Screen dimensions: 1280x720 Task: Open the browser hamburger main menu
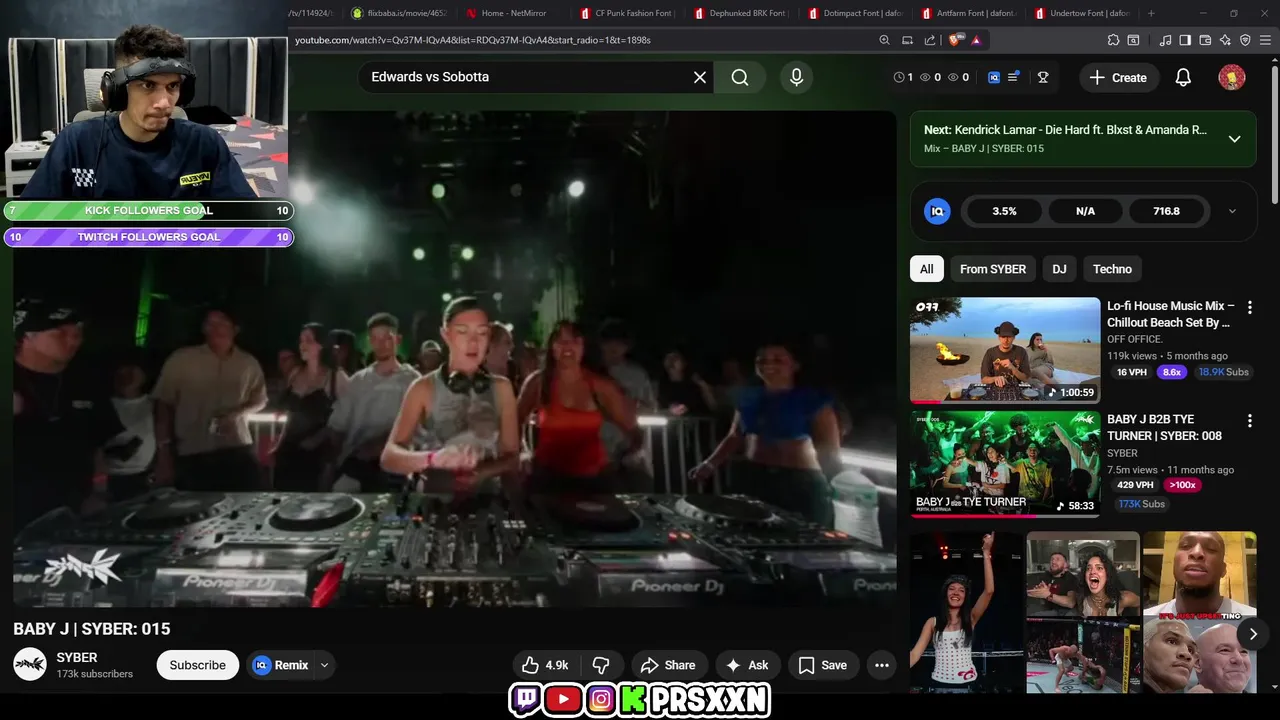tap(1265, 40)
